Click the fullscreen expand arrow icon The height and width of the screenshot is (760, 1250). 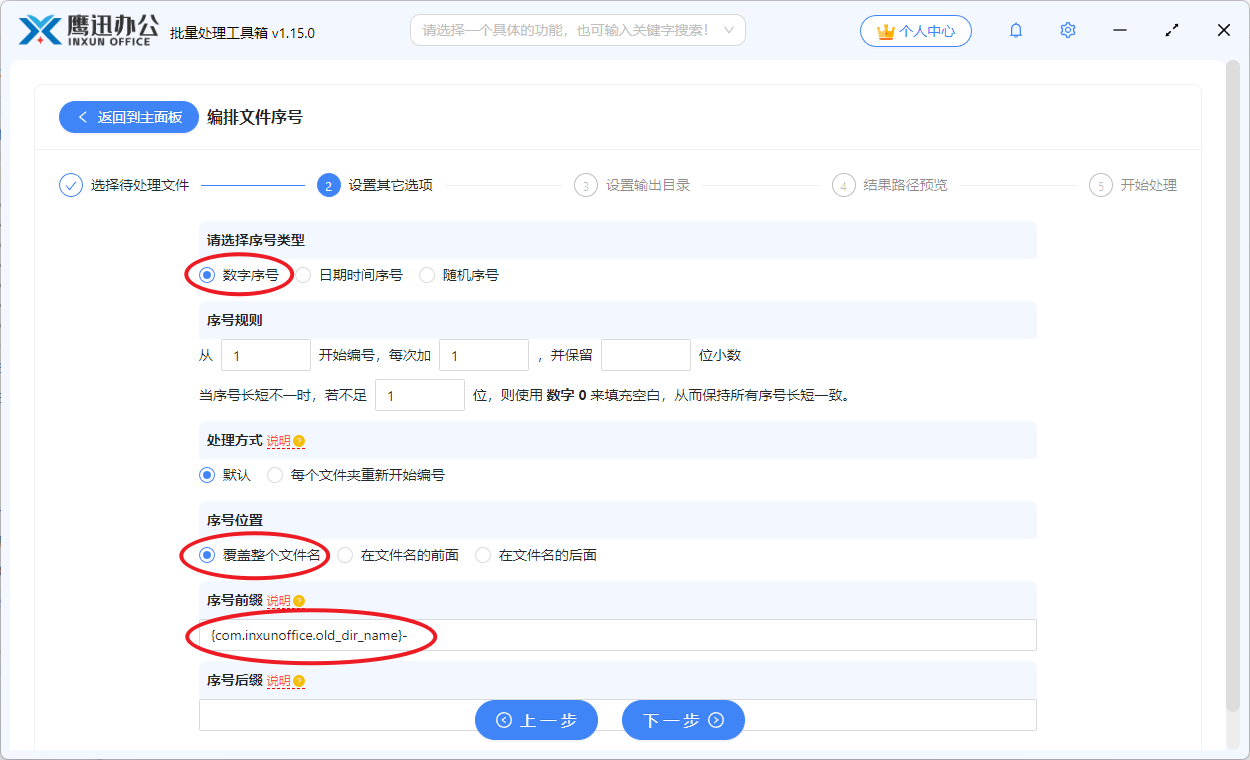click(1171, 30)
